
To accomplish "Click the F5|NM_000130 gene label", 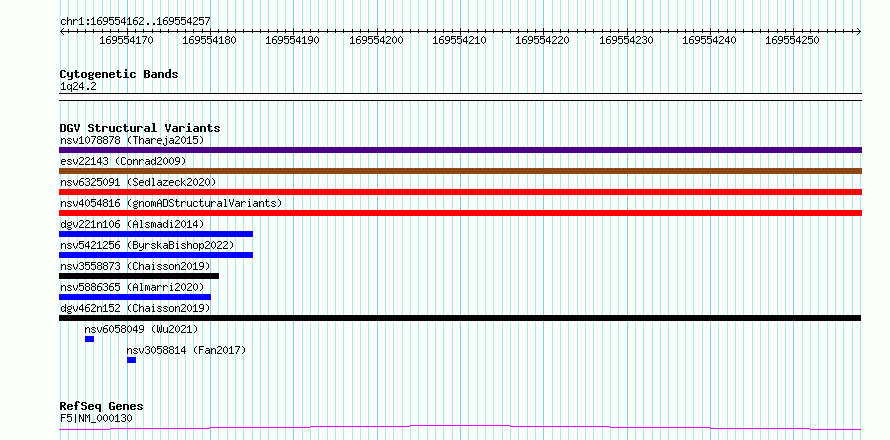I will [96, 419].
